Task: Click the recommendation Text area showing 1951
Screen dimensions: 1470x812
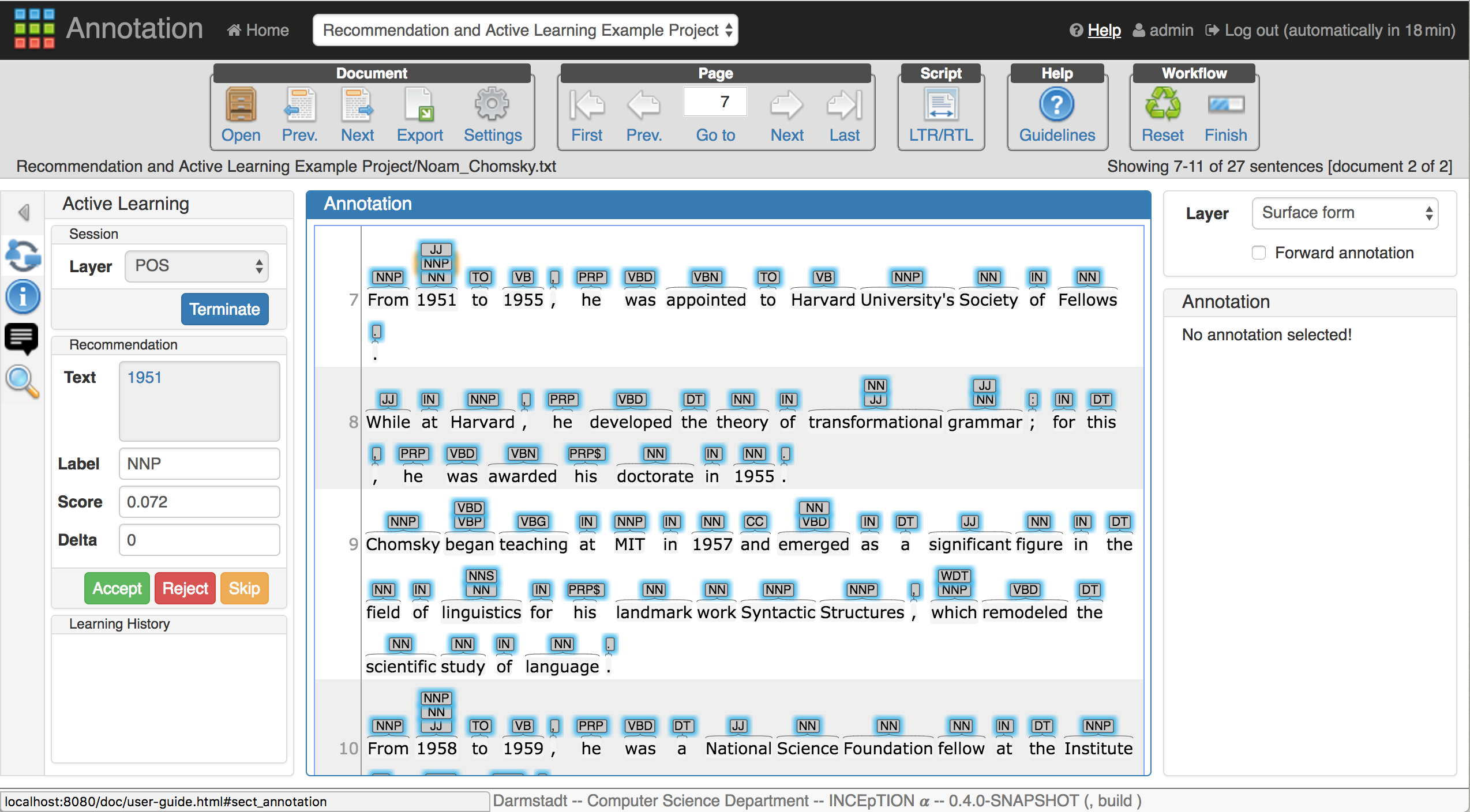Action: click(199, 401)
